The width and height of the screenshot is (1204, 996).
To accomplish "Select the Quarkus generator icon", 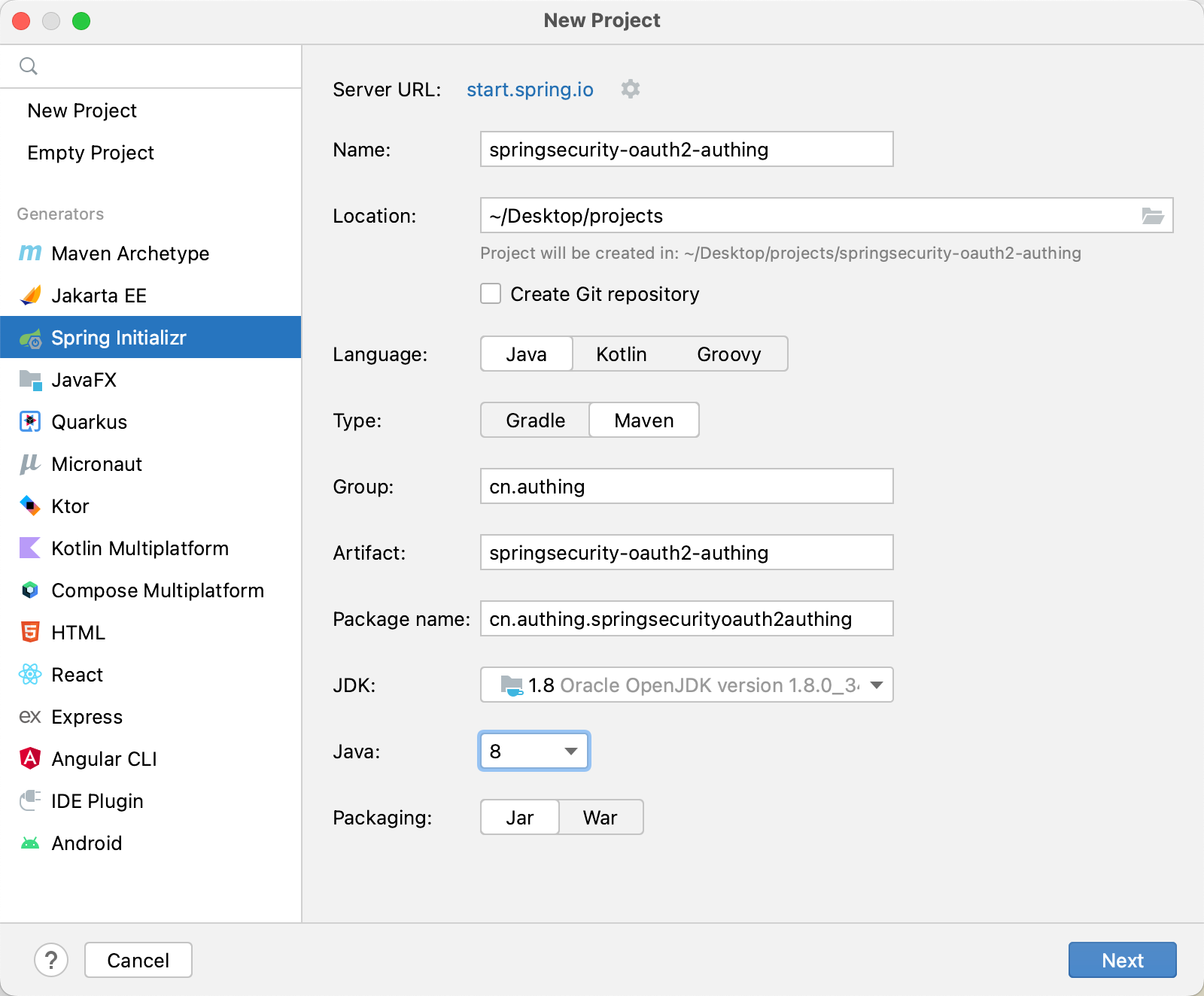I will [x=29, y=422].
